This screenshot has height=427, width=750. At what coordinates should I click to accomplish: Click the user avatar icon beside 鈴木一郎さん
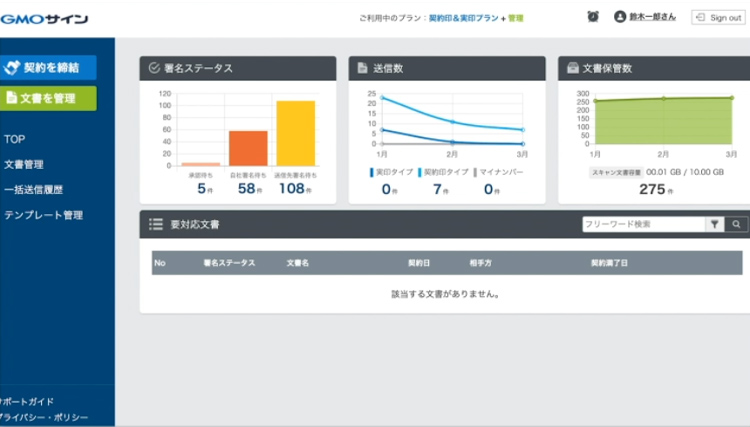pyautogui.click(x=620, y=17)
